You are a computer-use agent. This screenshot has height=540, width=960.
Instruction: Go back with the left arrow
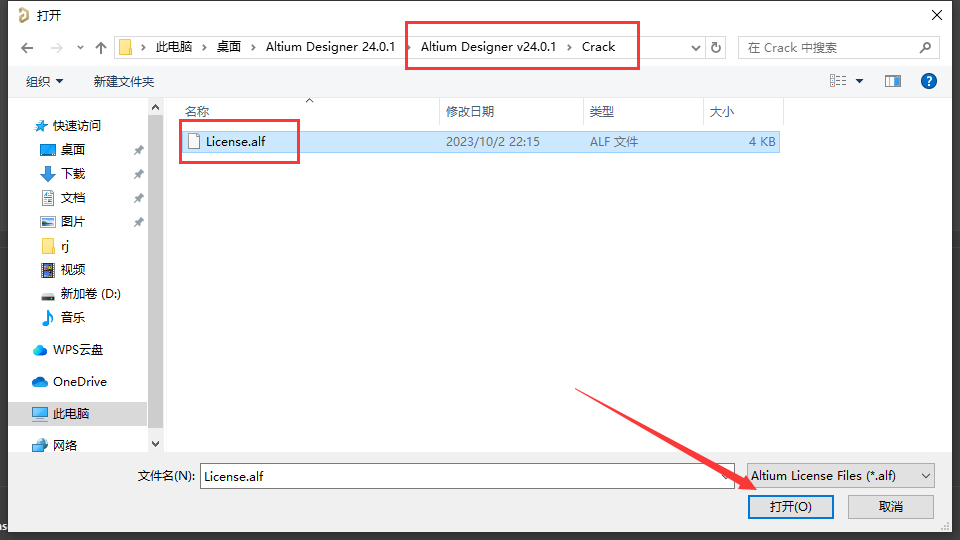pos(27,48)
